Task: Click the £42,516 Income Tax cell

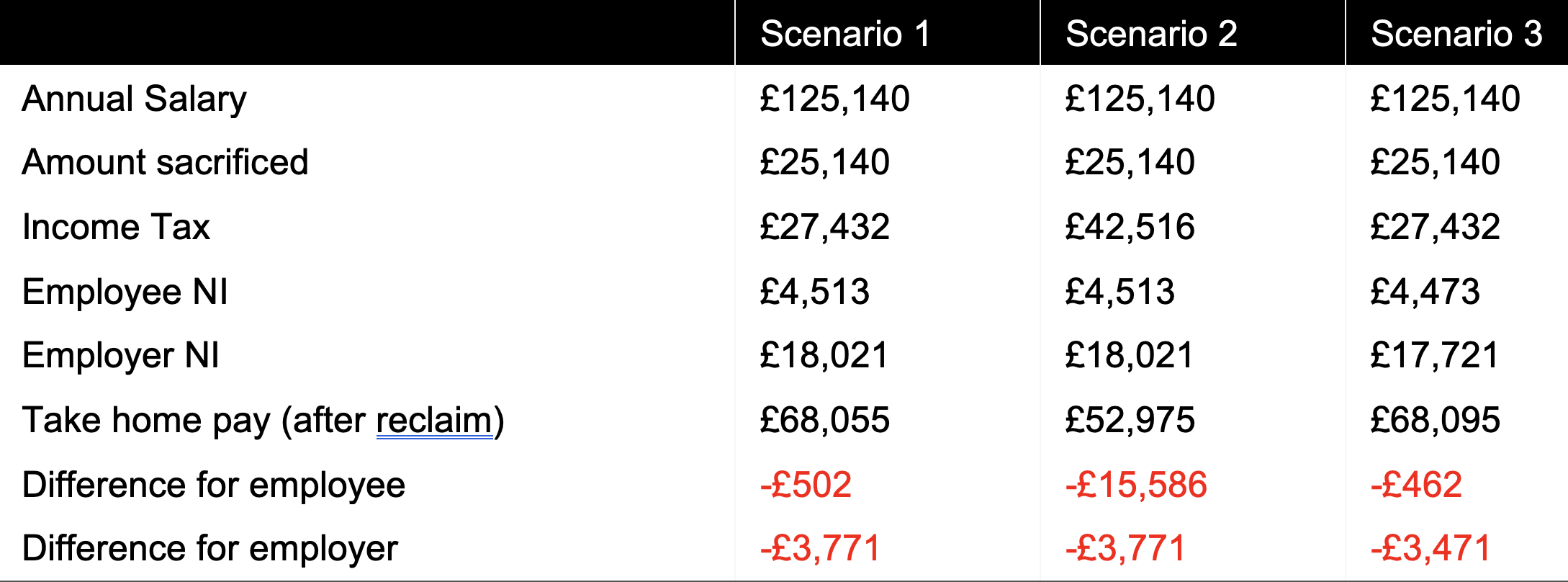Action: [x=1130, y=227]
